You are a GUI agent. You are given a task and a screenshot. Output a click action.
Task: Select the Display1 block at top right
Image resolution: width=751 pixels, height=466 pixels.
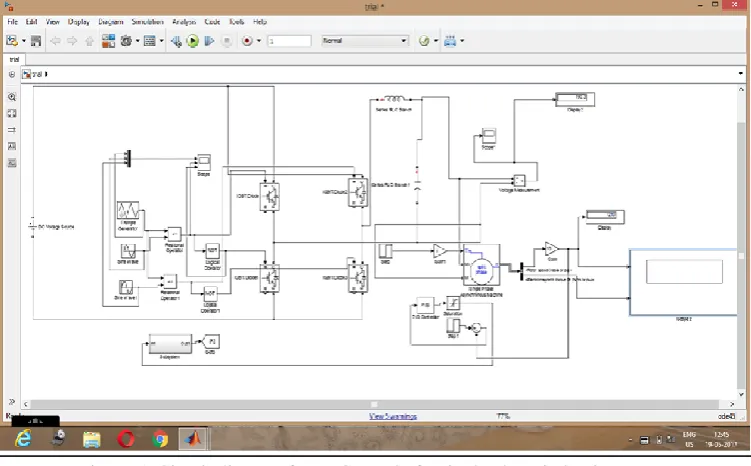575,99
